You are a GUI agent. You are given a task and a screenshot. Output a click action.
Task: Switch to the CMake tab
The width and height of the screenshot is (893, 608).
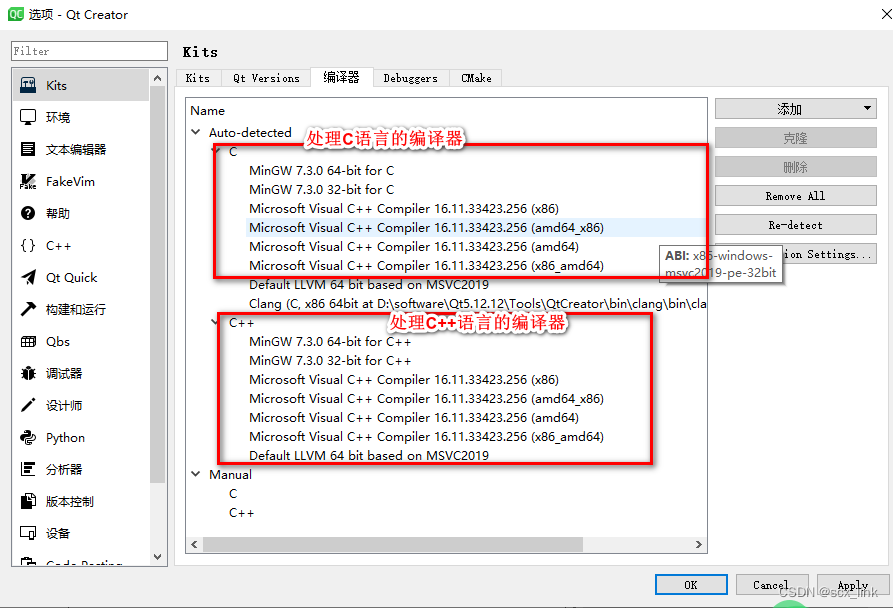(x=476, y=78)
